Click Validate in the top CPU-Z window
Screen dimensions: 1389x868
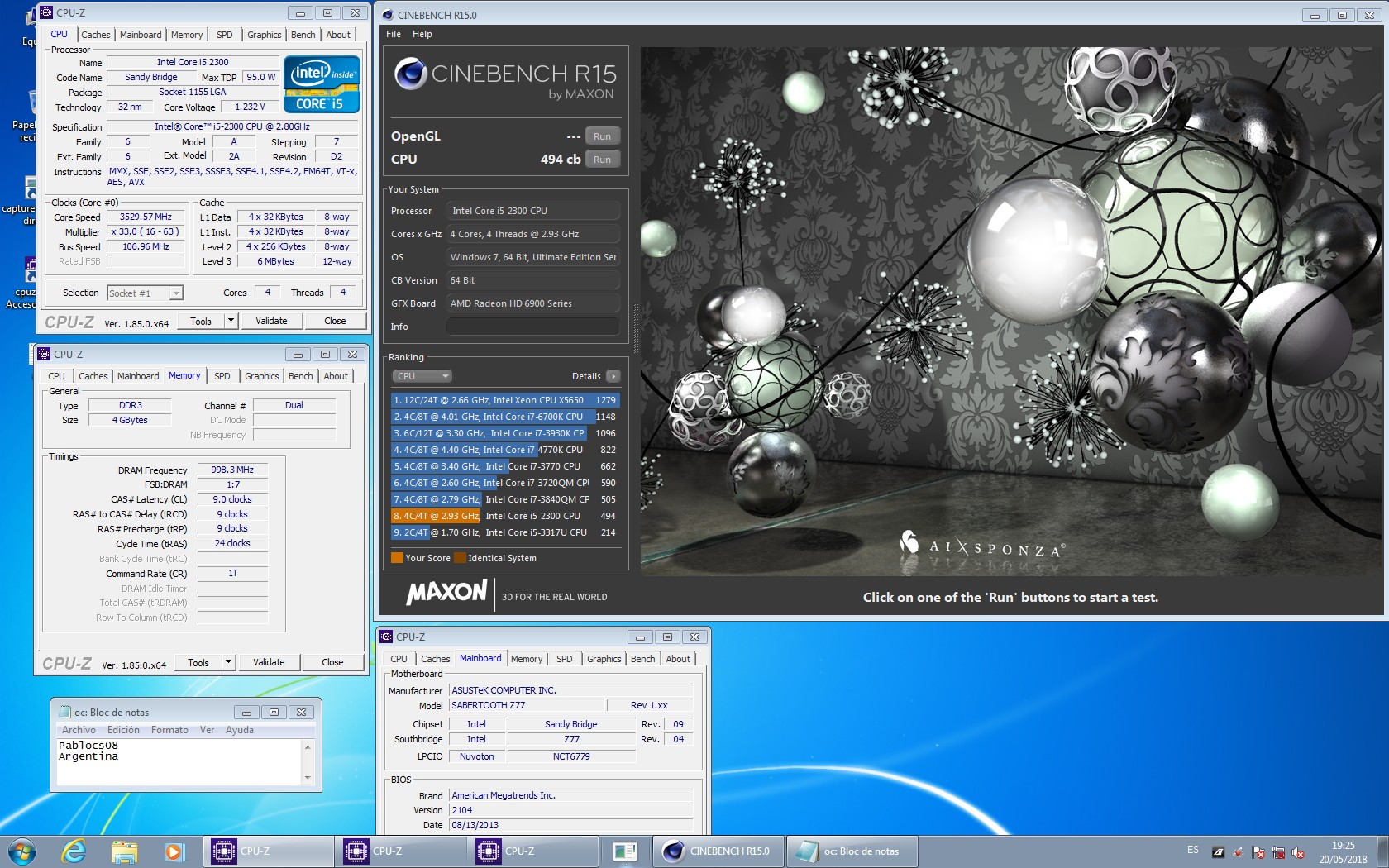click(x=271, y=321)
